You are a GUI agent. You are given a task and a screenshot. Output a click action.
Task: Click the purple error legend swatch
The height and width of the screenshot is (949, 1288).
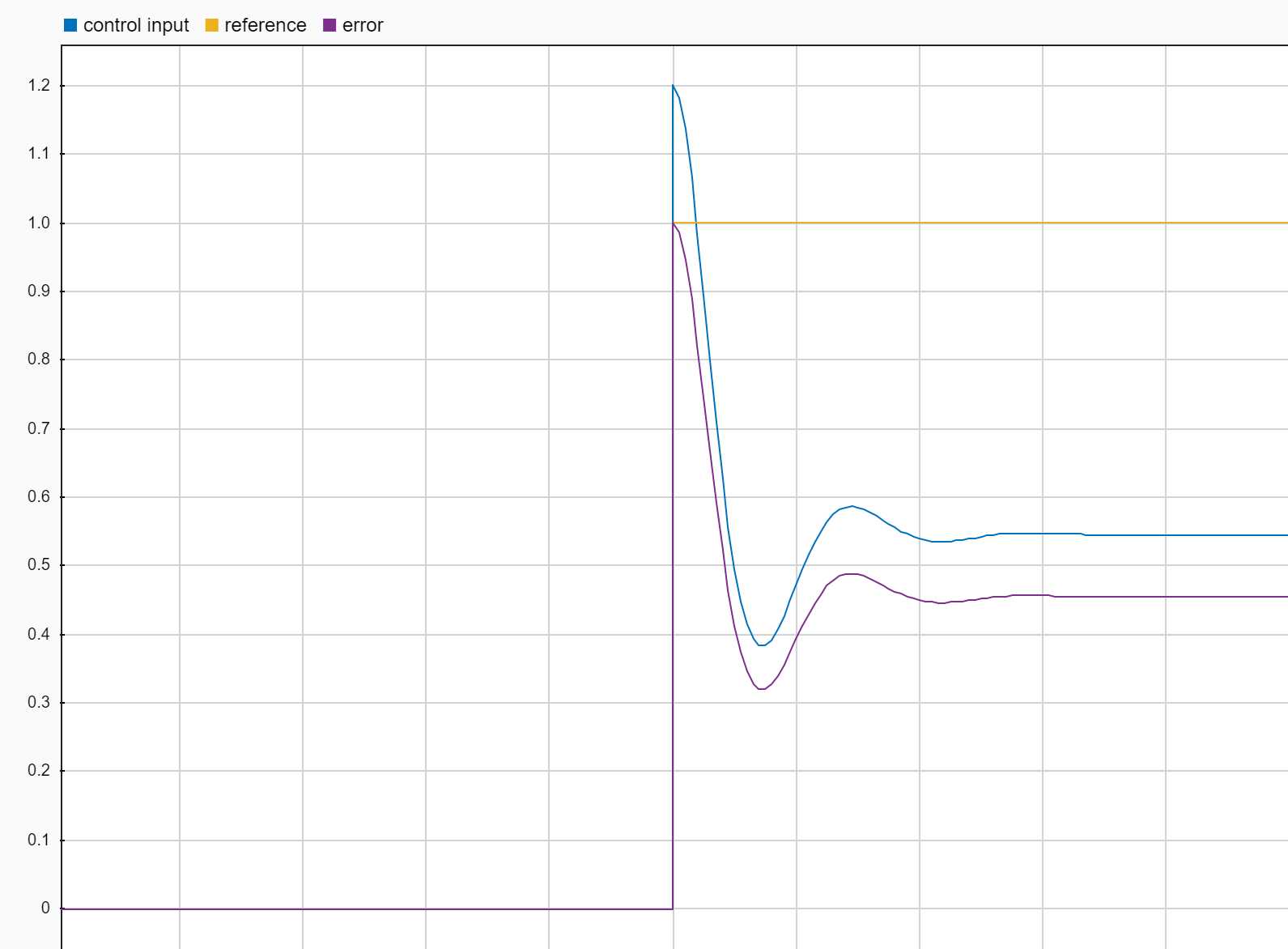(329, 25)
